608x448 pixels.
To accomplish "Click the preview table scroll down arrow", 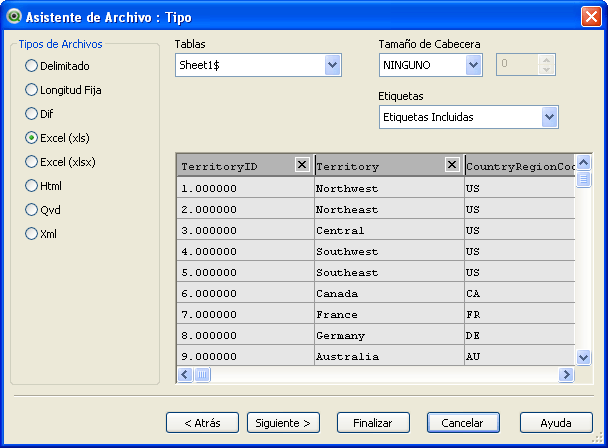I will [584, 357].
